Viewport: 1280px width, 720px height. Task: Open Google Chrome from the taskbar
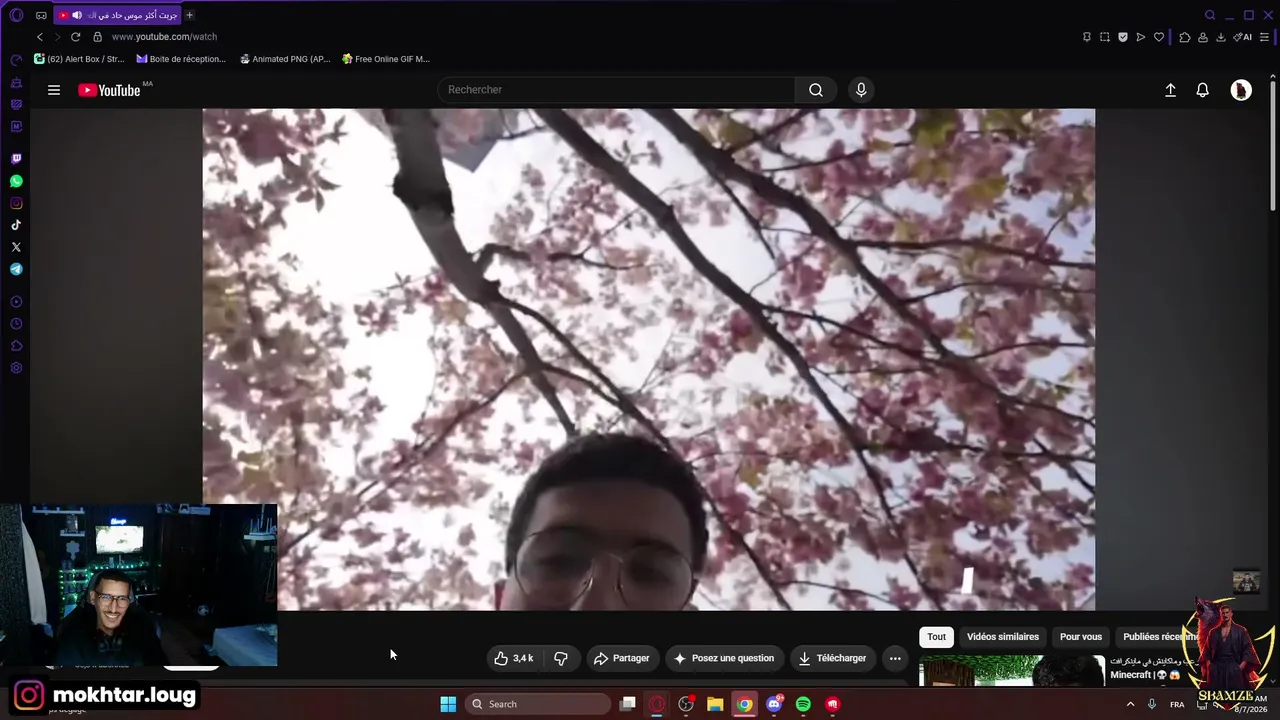pyautogui.click(x=745, y=704)
